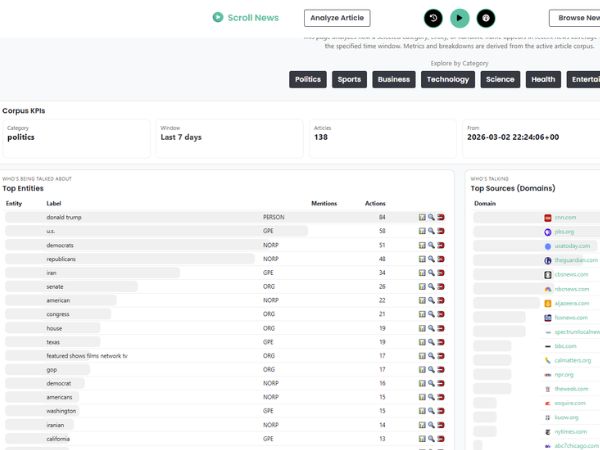
Task: Click the magnifier icon in congress row
Action: coord(431,314)
